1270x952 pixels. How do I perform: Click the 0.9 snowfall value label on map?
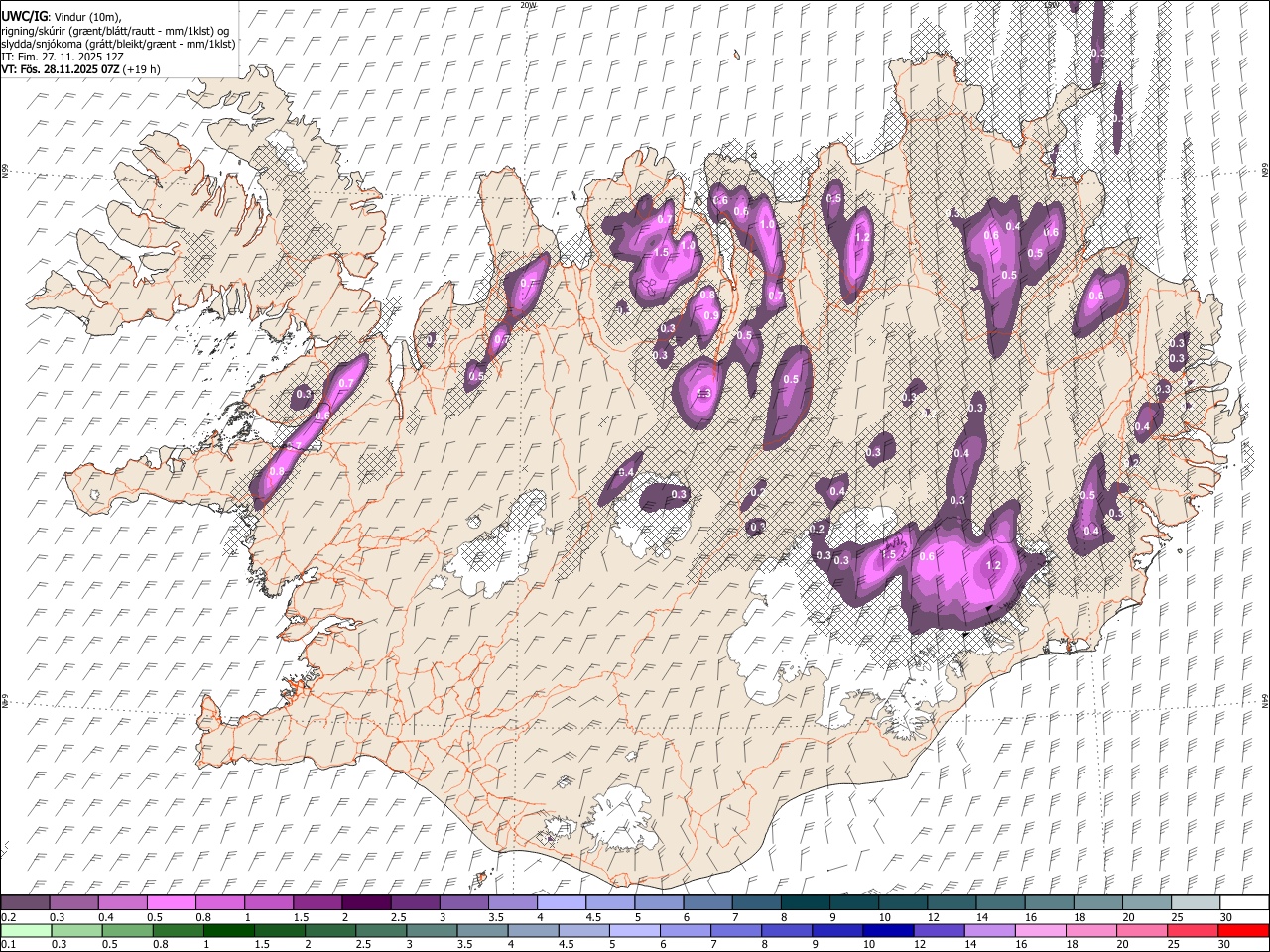point(710,316)
